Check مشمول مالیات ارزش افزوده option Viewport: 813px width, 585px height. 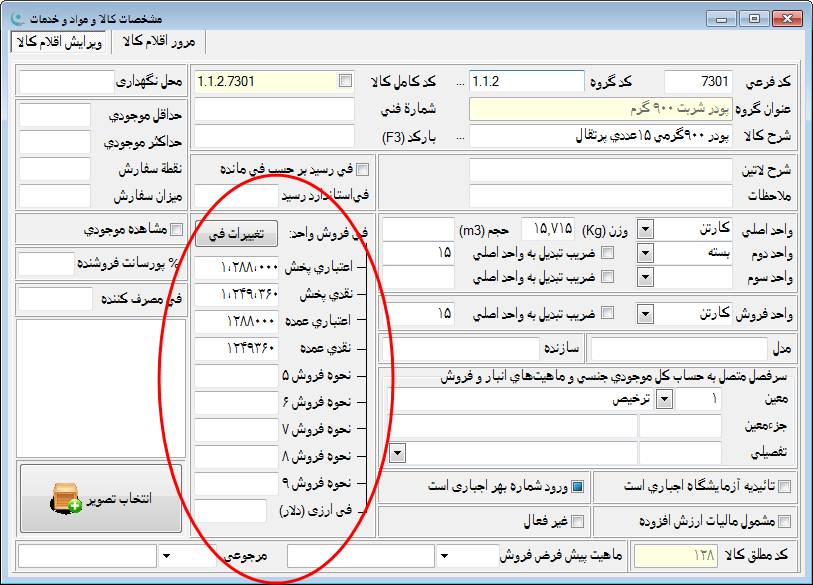point(784,521)
